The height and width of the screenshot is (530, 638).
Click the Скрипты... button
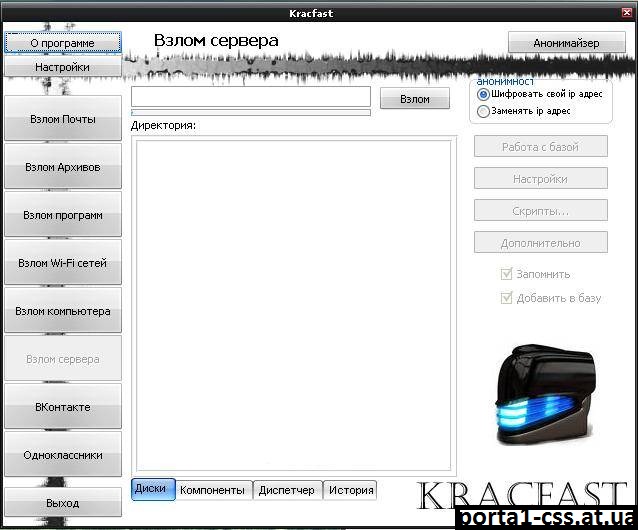coord(540,211)
